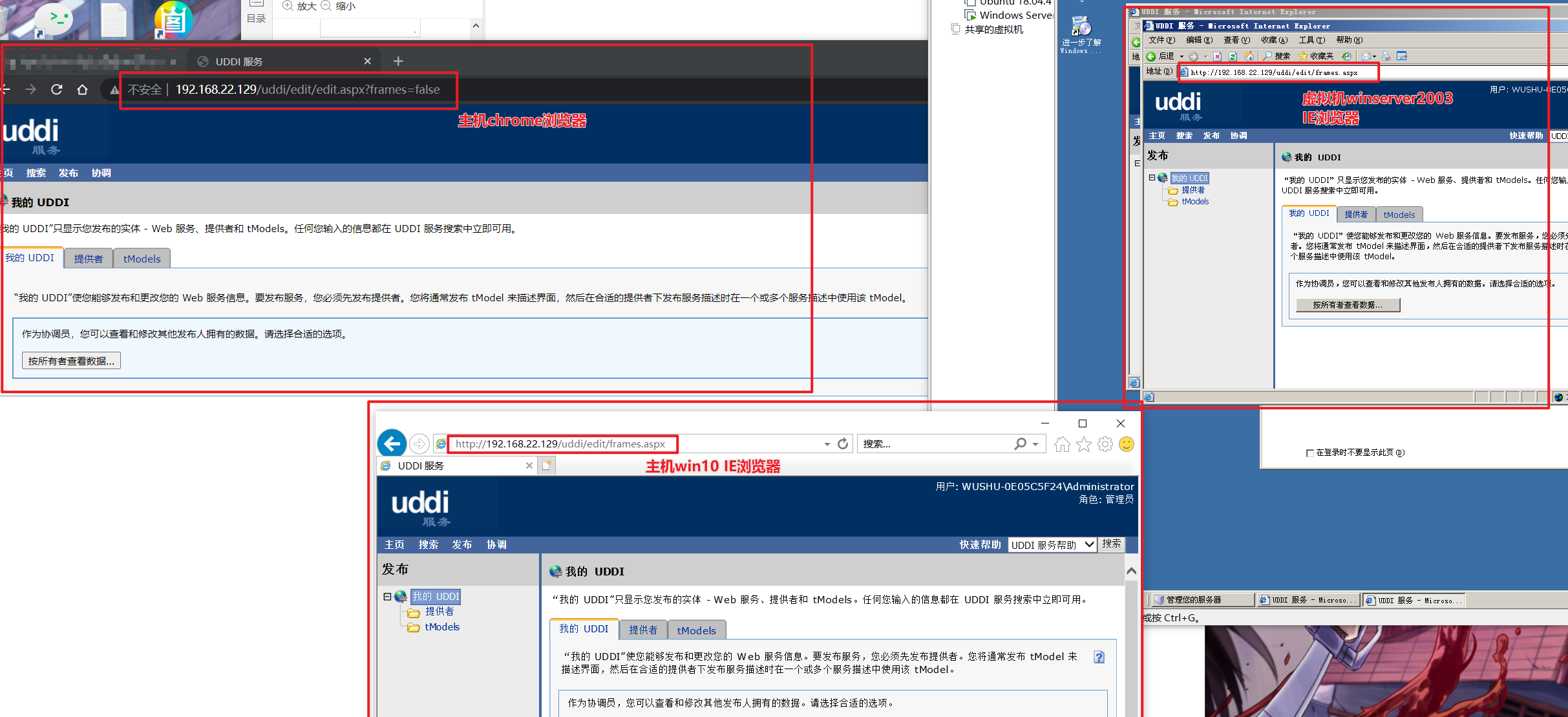Click the Refresh icon in the winserver2003 IE toolbar
The image size is (1568, 717).
click(x=1233, y=56)
